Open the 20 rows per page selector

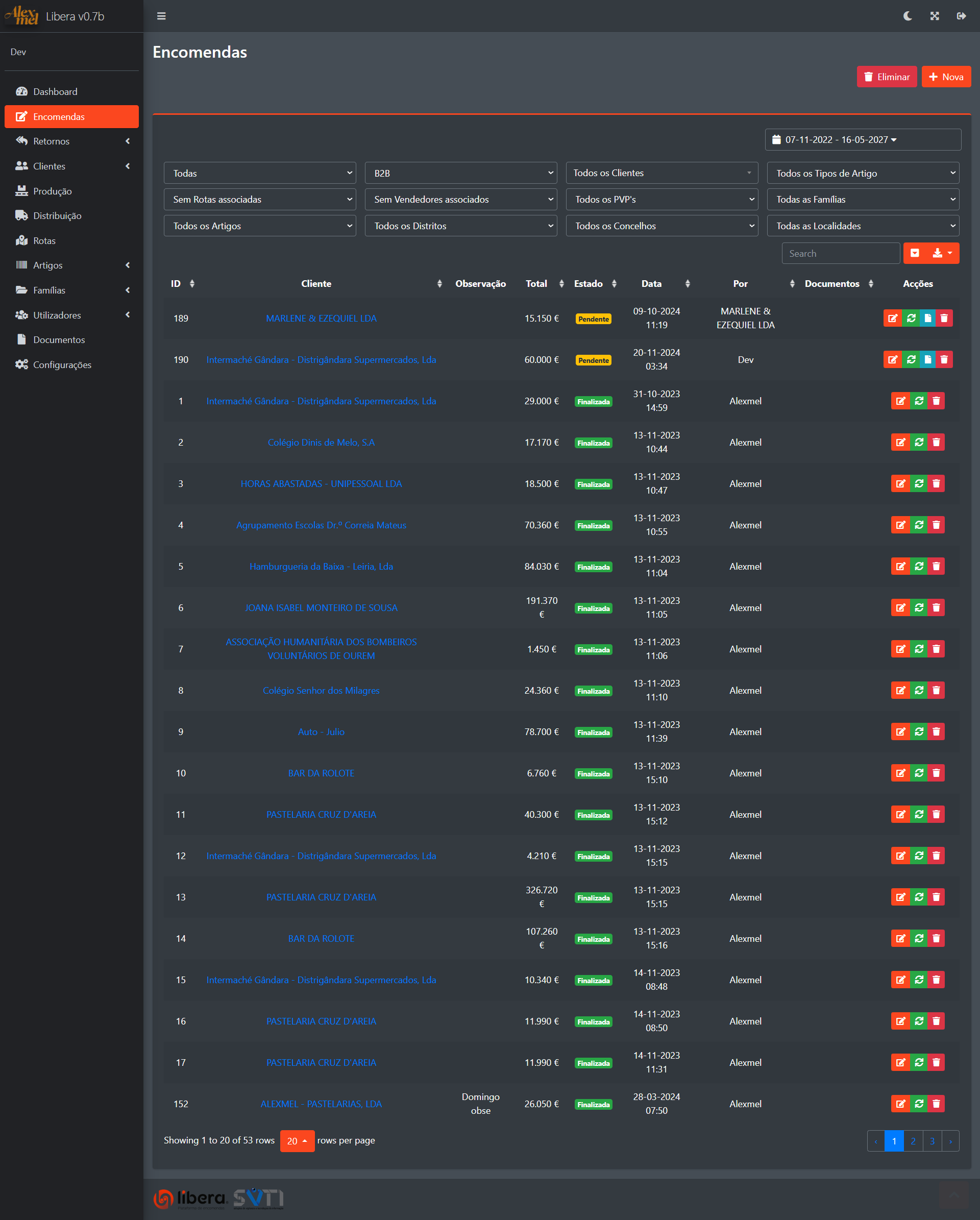297,1141
